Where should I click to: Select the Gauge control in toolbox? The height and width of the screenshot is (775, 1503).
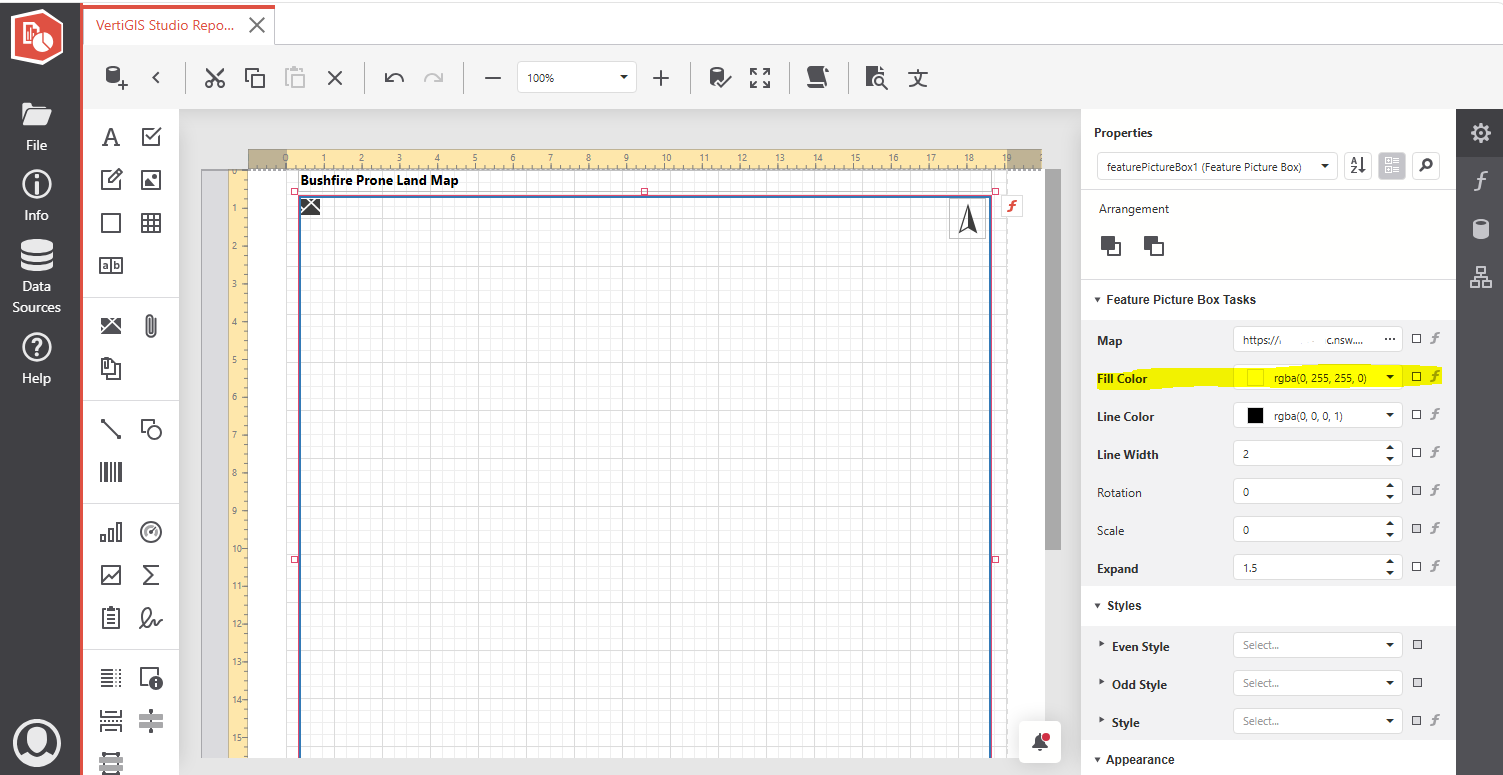(151, 531)
